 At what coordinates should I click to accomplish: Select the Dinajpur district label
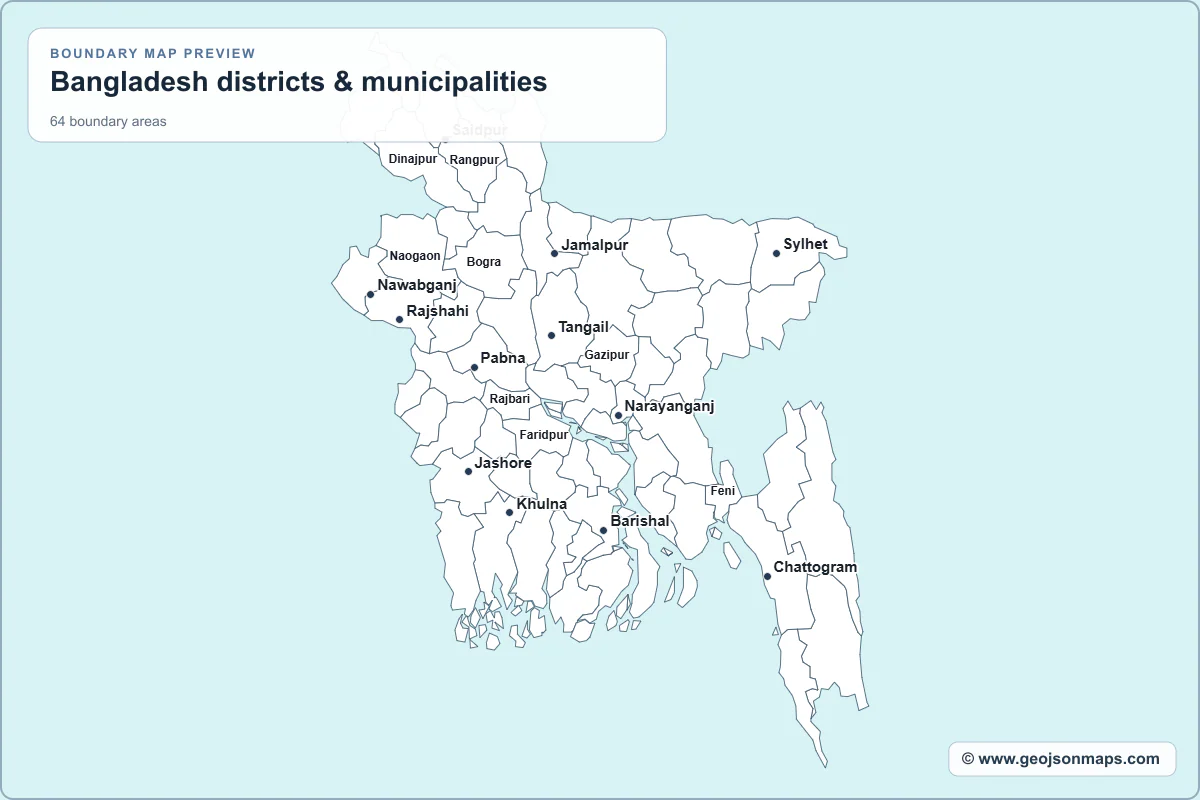(x=413, y=159)
